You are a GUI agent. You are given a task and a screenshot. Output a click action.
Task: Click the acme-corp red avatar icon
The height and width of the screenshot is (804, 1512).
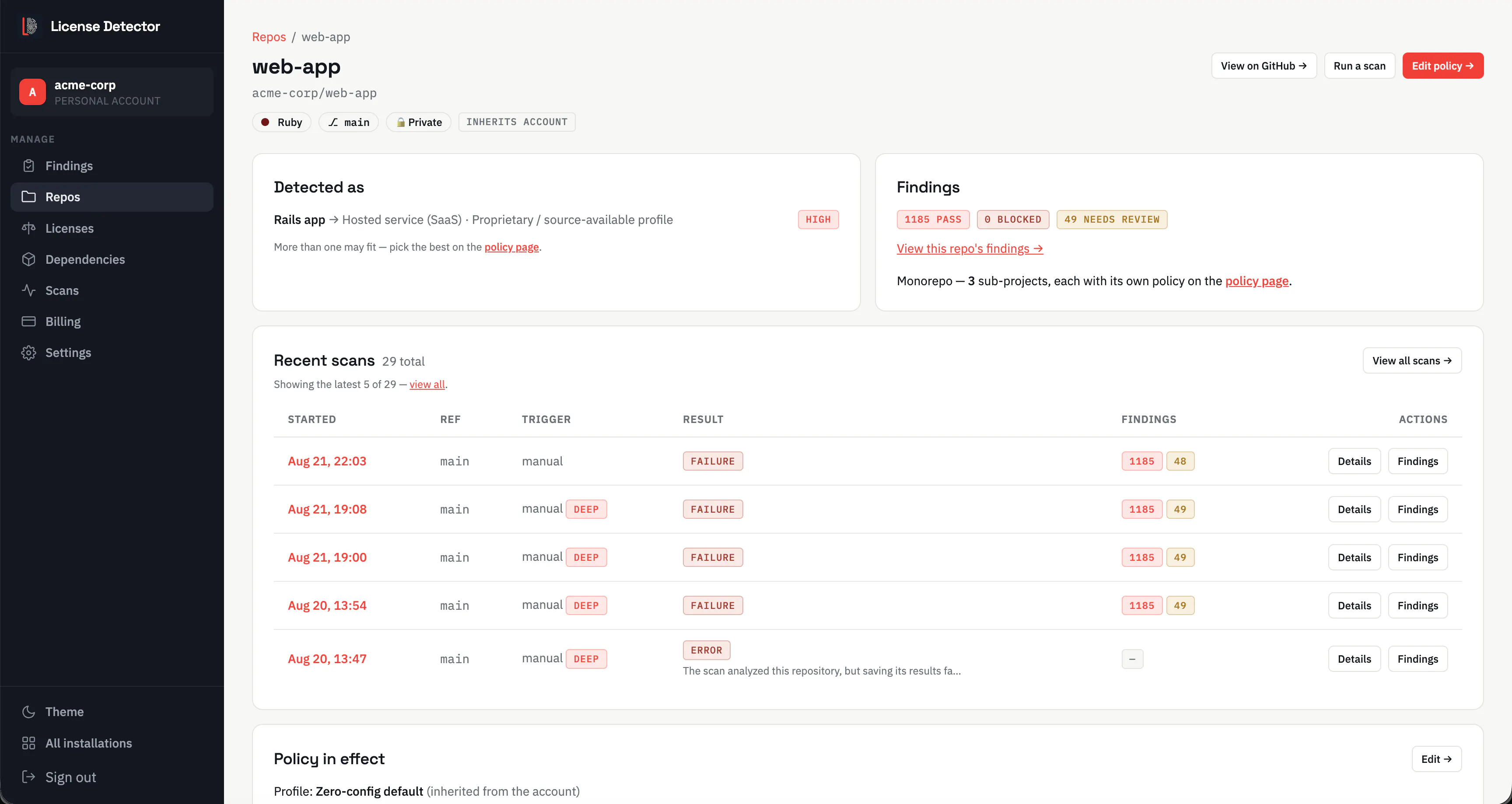pyautogui.click(x=32, y=92)
